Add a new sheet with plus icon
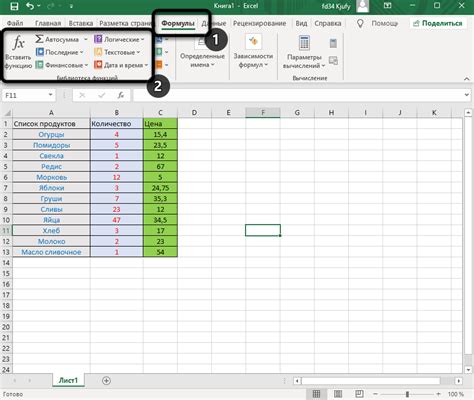Image resolution: width=474 pixels, height=400 pixels. point(106,380)
